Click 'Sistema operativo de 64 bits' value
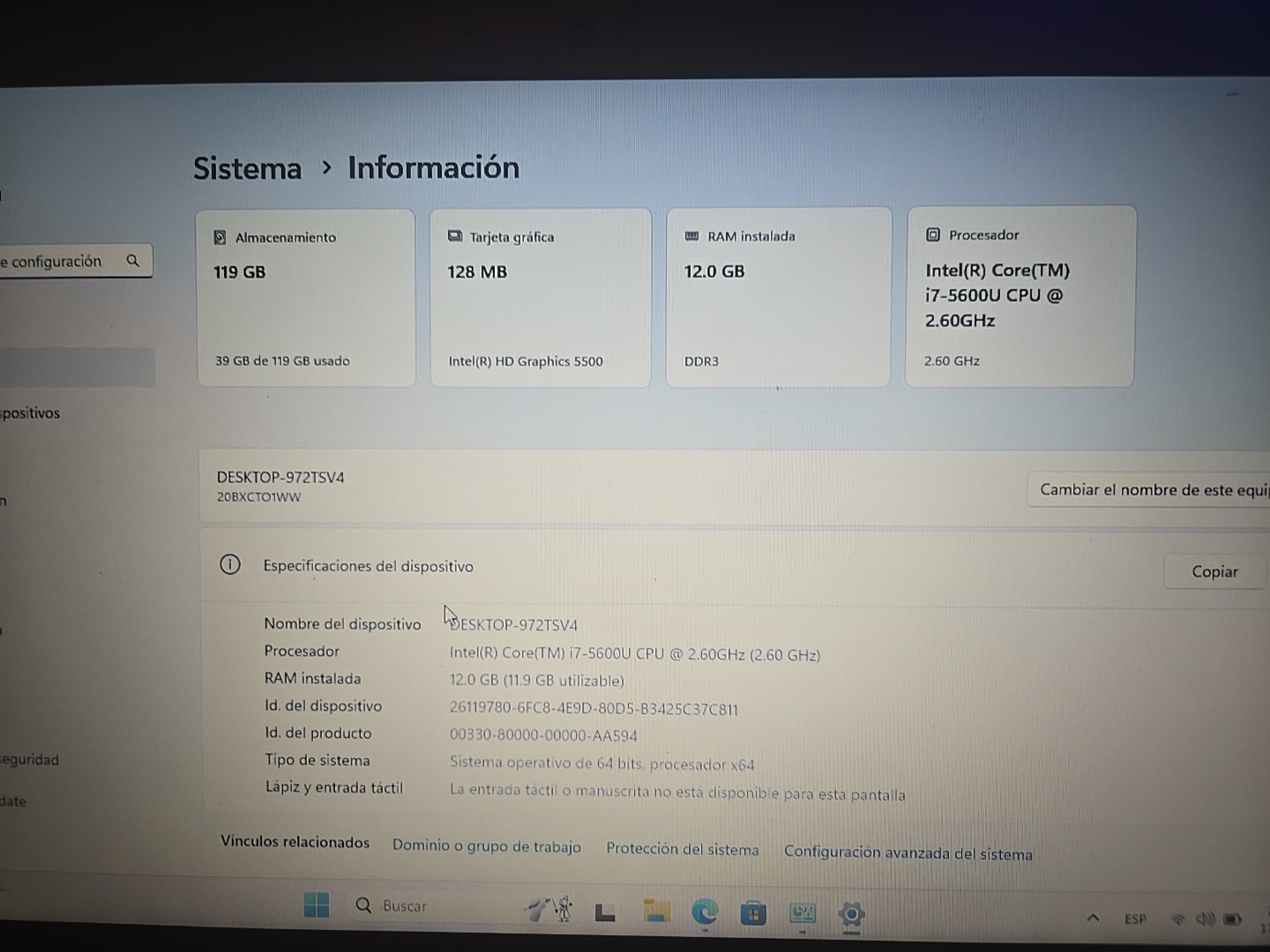Screen dimensions: 1270x952 602,763
